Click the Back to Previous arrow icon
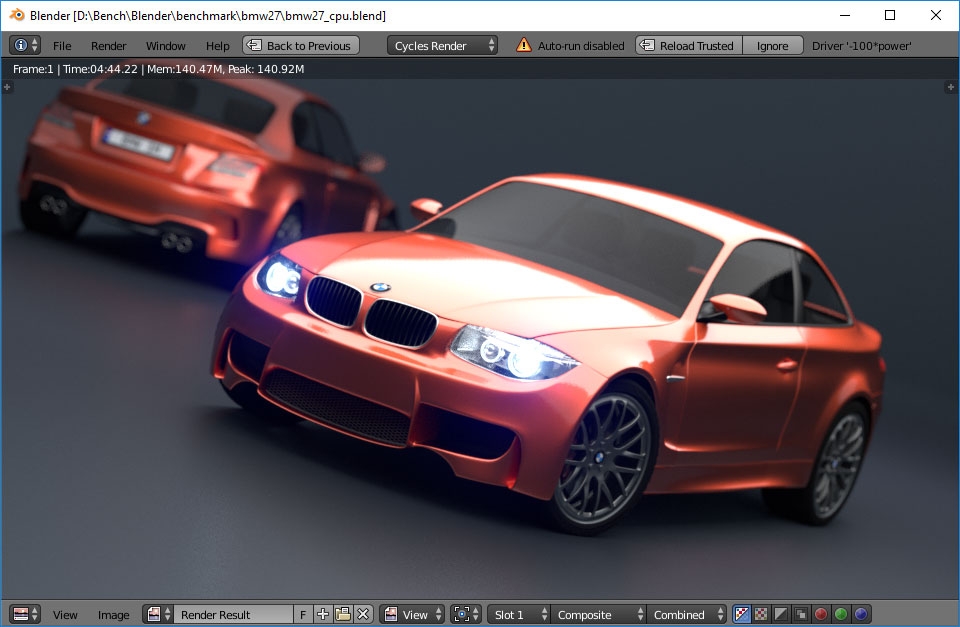The image size is (960, 627). point(254,45)
